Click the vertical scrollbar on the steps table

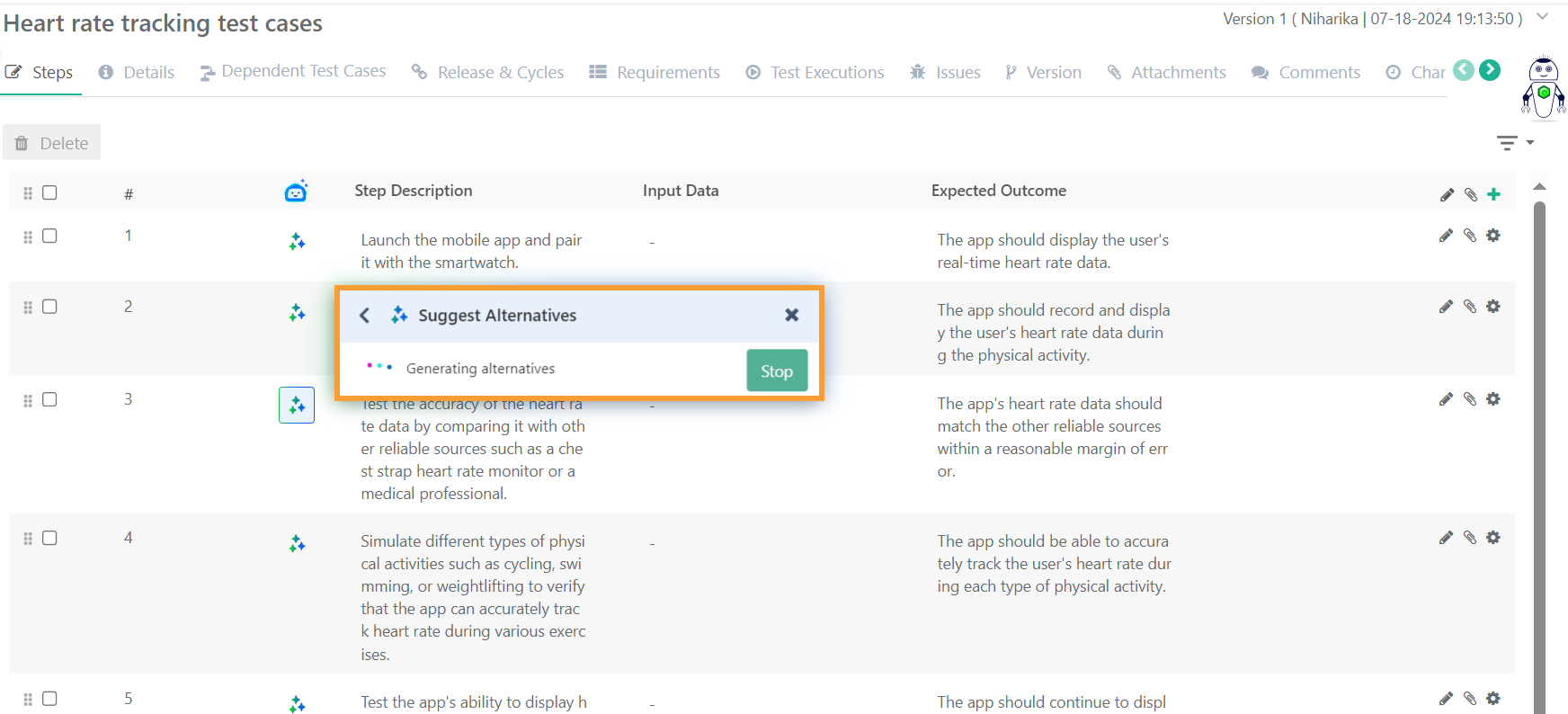(x=1539, y=450)
